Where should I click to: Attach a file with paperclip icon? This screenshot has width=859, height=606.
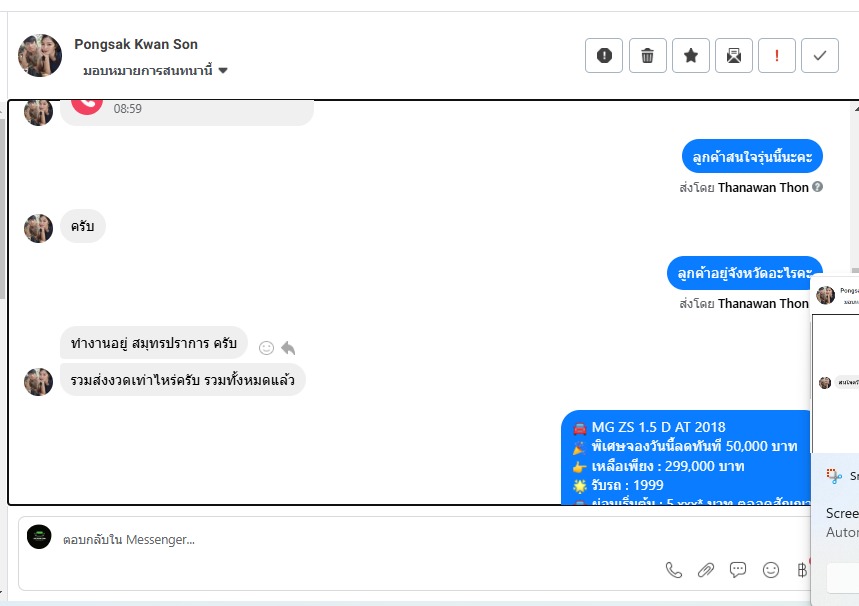(706, 570)
